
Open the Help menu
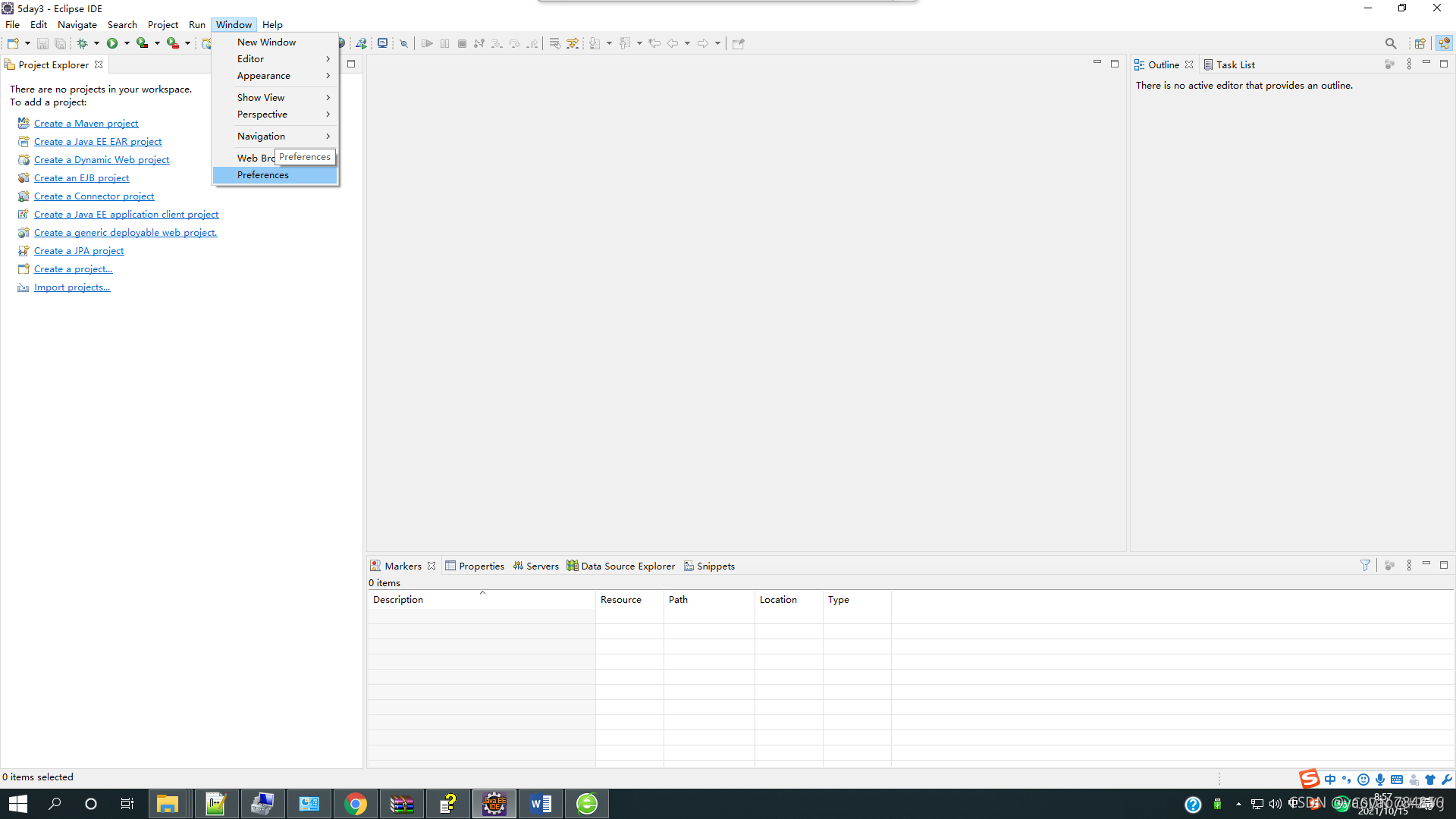click(272, 25)
